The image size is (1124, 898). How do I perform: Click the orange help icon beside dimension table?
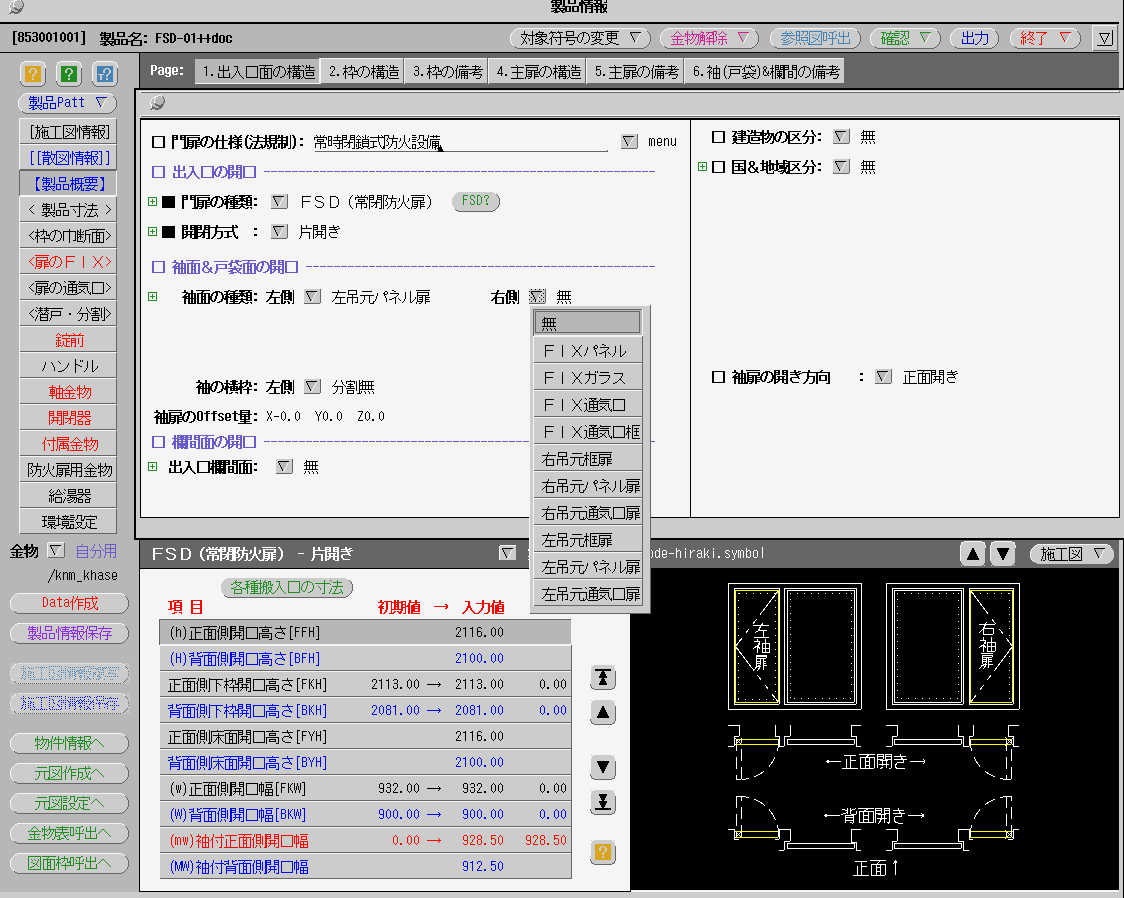coord(603,851)
